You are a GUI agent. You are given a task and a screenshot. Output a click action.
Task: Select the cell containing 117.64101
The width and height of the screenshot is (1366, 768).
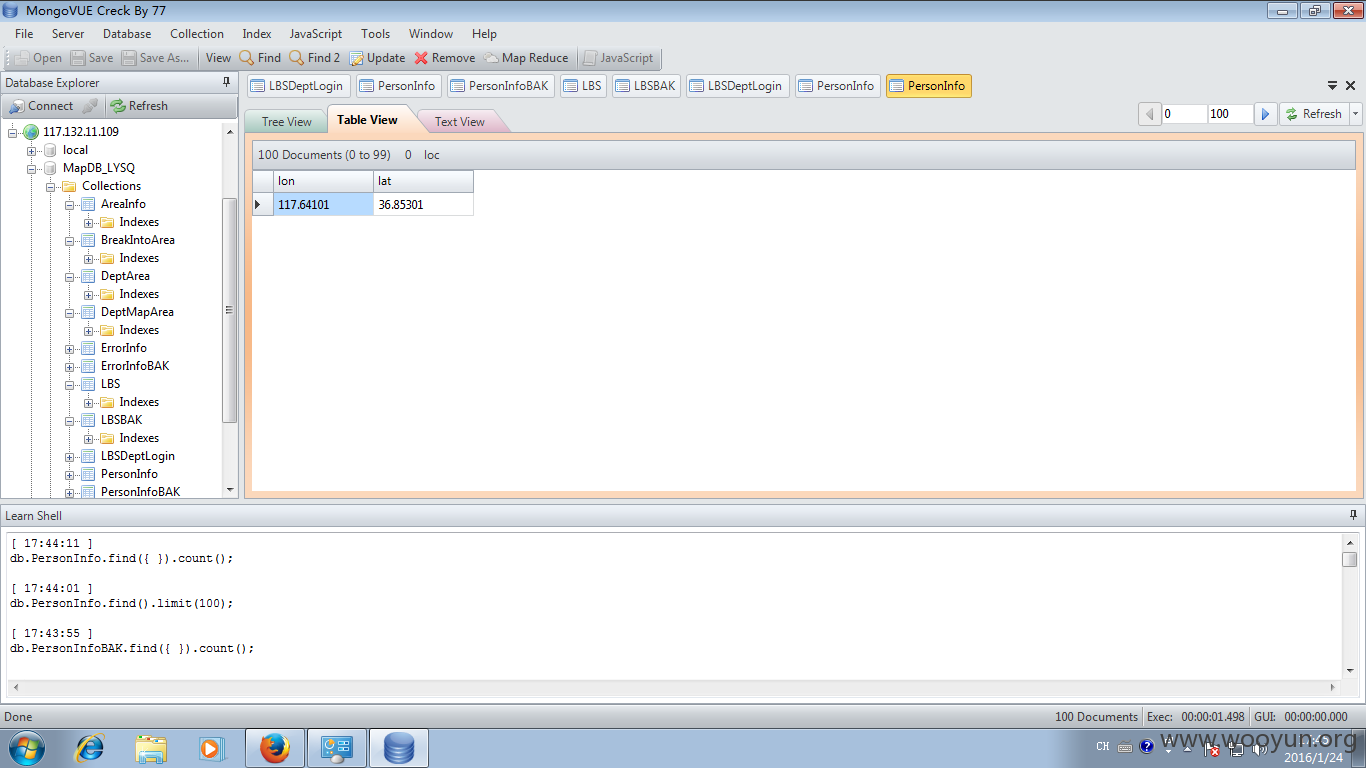click(x=323, y=204)
